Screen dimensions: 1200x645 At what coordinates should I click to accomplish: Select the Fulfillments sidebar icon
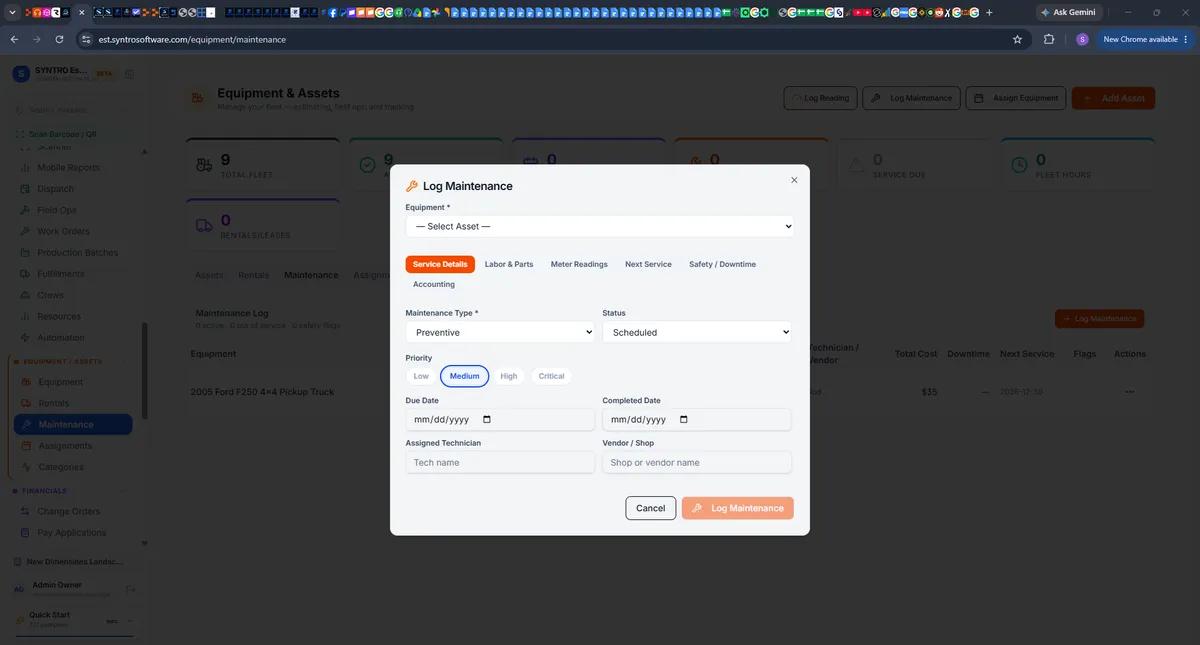click(26, 274)
